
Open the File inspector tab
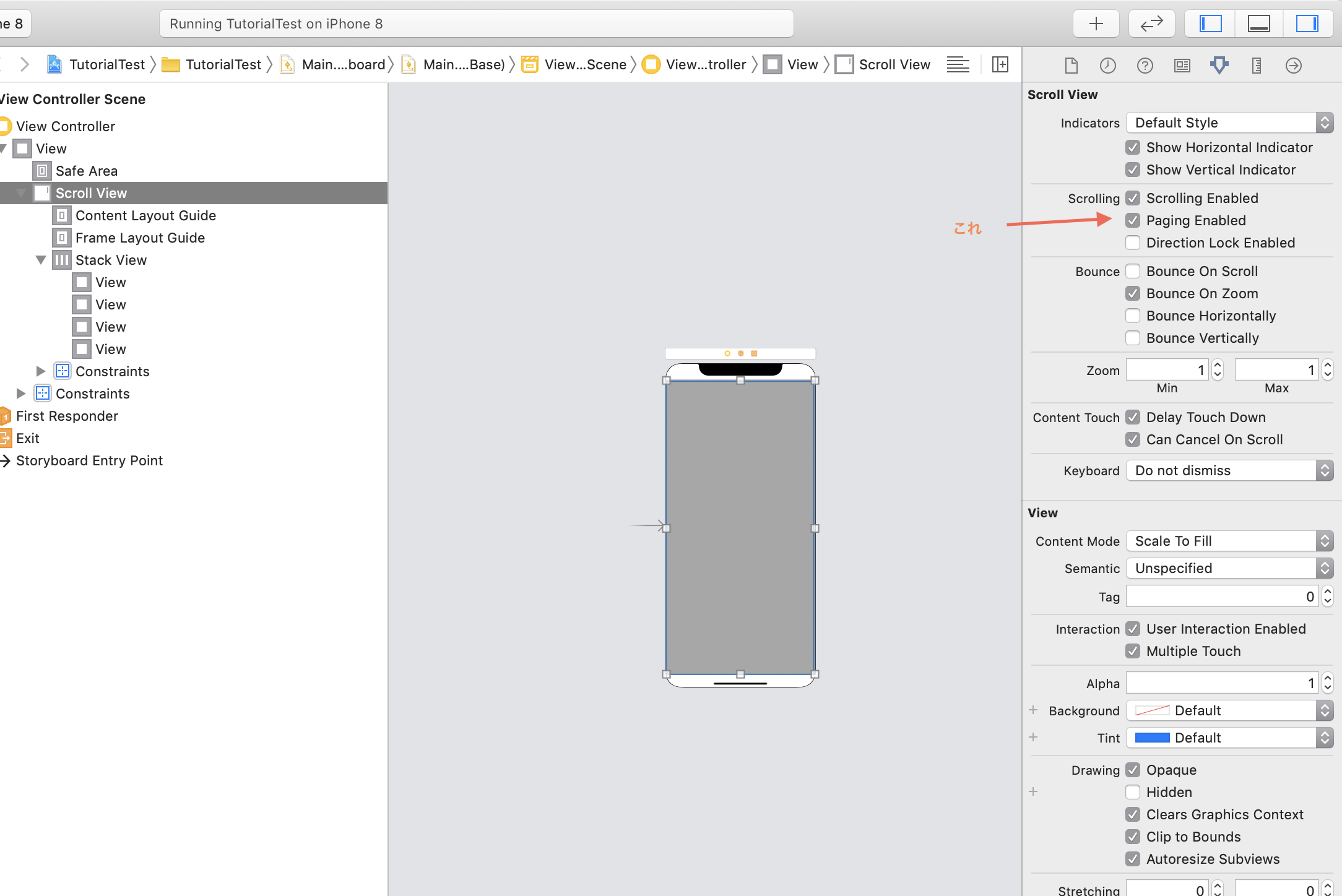click(x=1071, y=65)
